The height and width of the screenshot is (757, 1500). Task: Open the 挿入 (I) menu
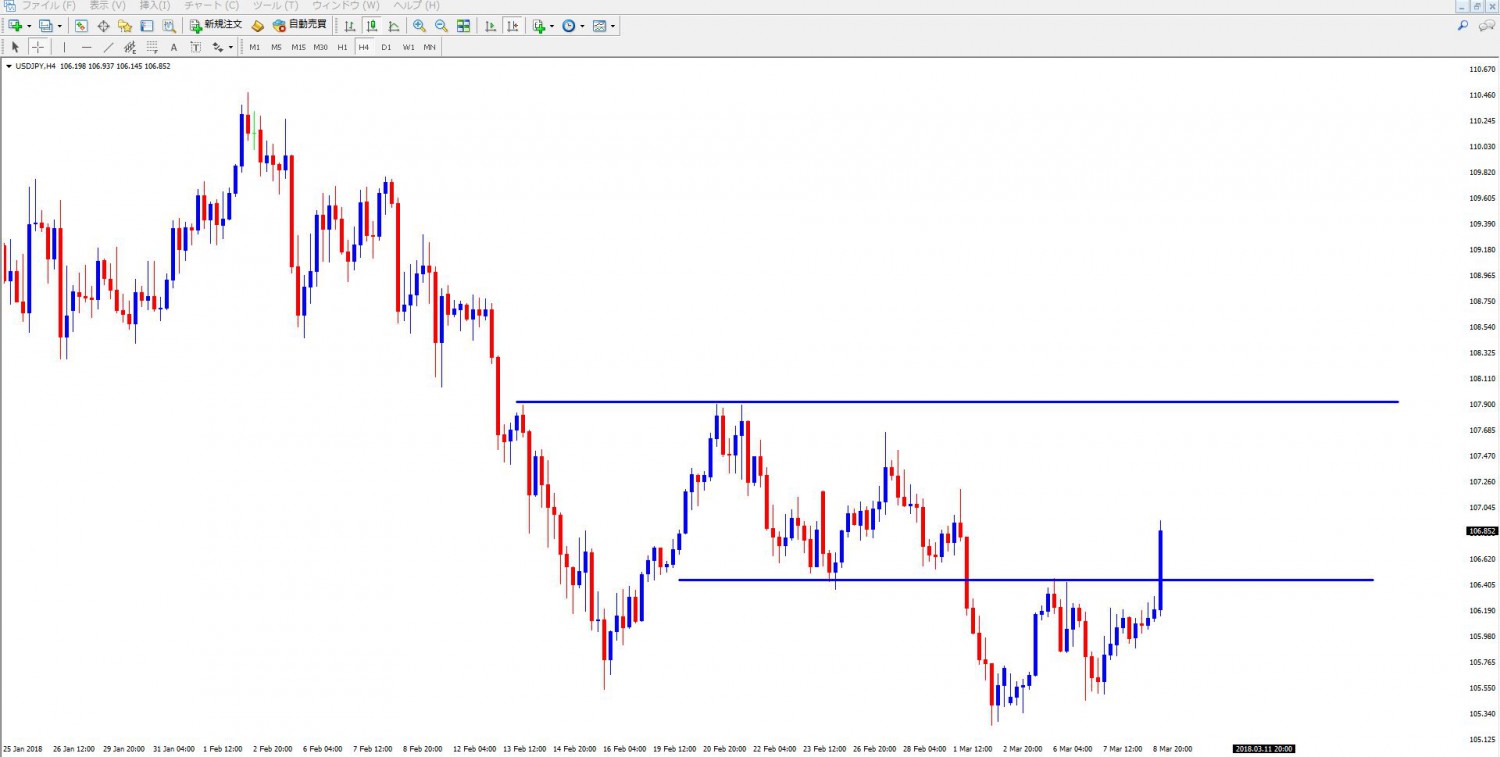[x=155, y=6]
